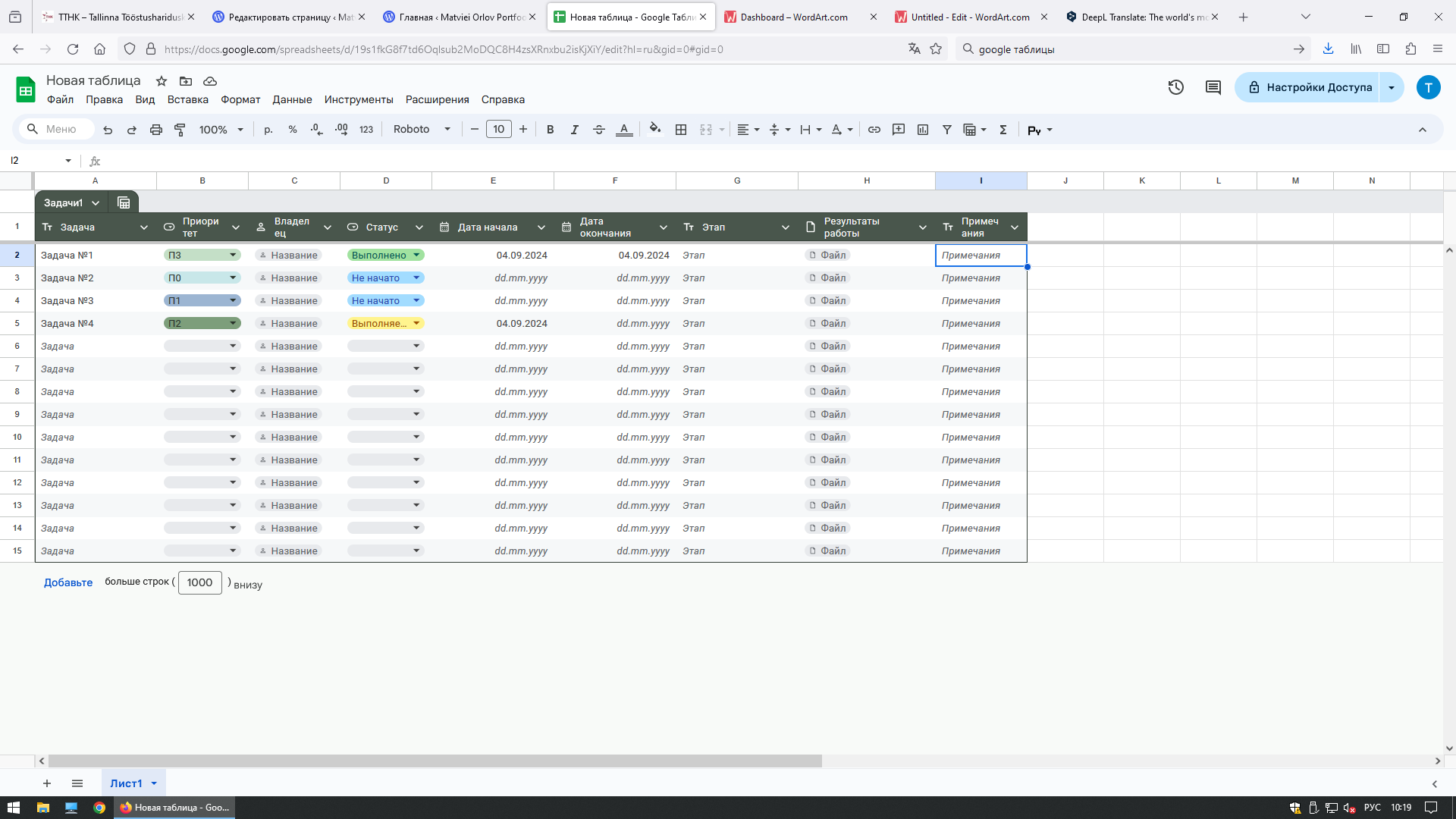Toggle strikethrough formatting

pyautogui.click(x=599, y=130)
